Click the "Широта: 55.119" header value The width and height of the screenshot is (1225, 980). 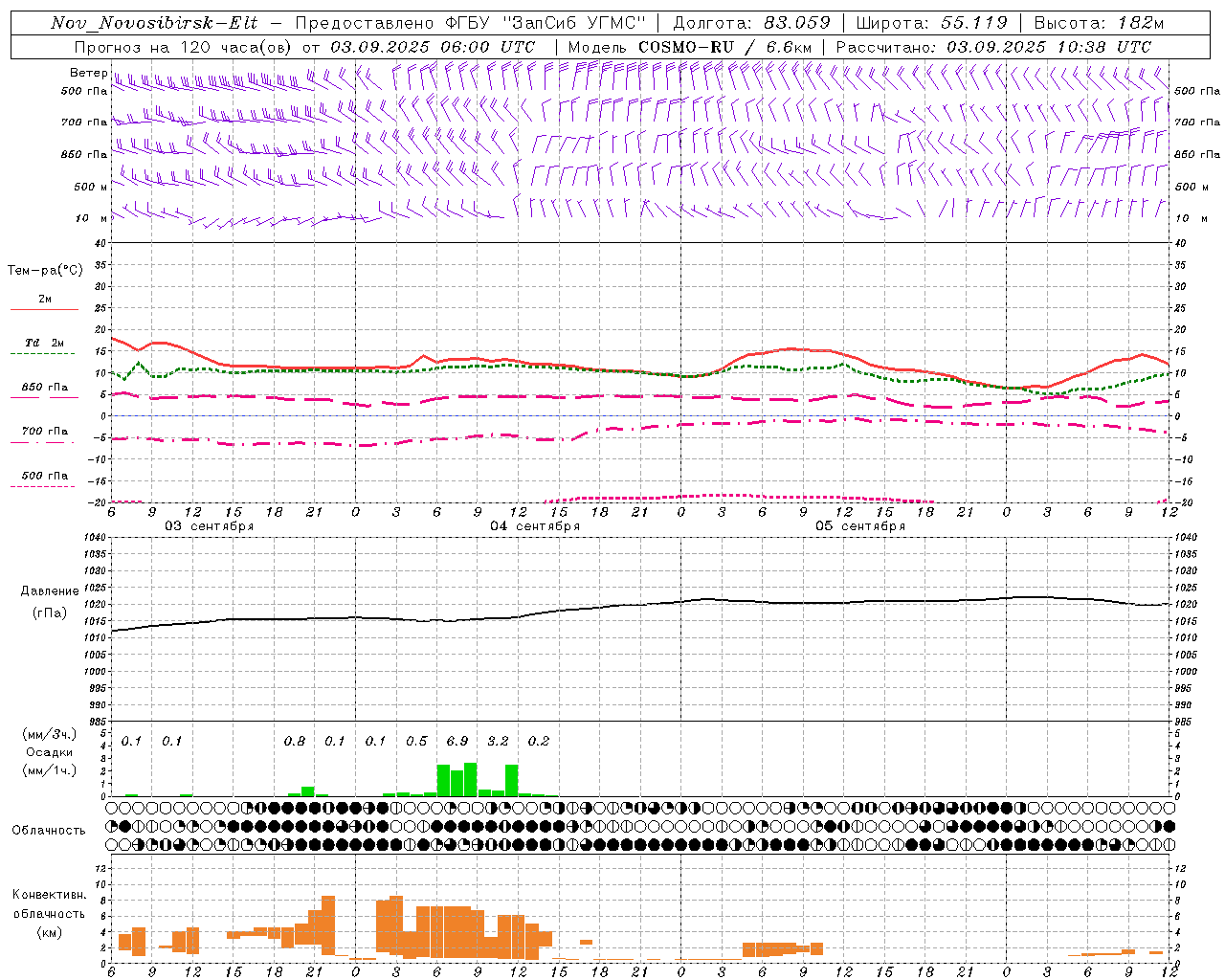pyautogui.click(x=931, y=23)
